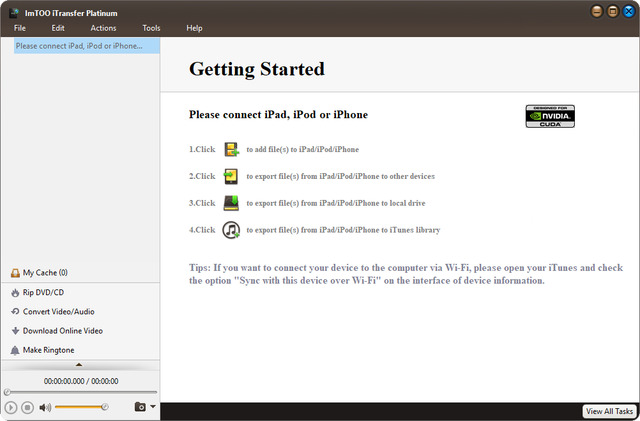Image resolution: width=640 pixels, height=421 pixels.
Task: Open the File menu
Action: [x=20, y=28]
